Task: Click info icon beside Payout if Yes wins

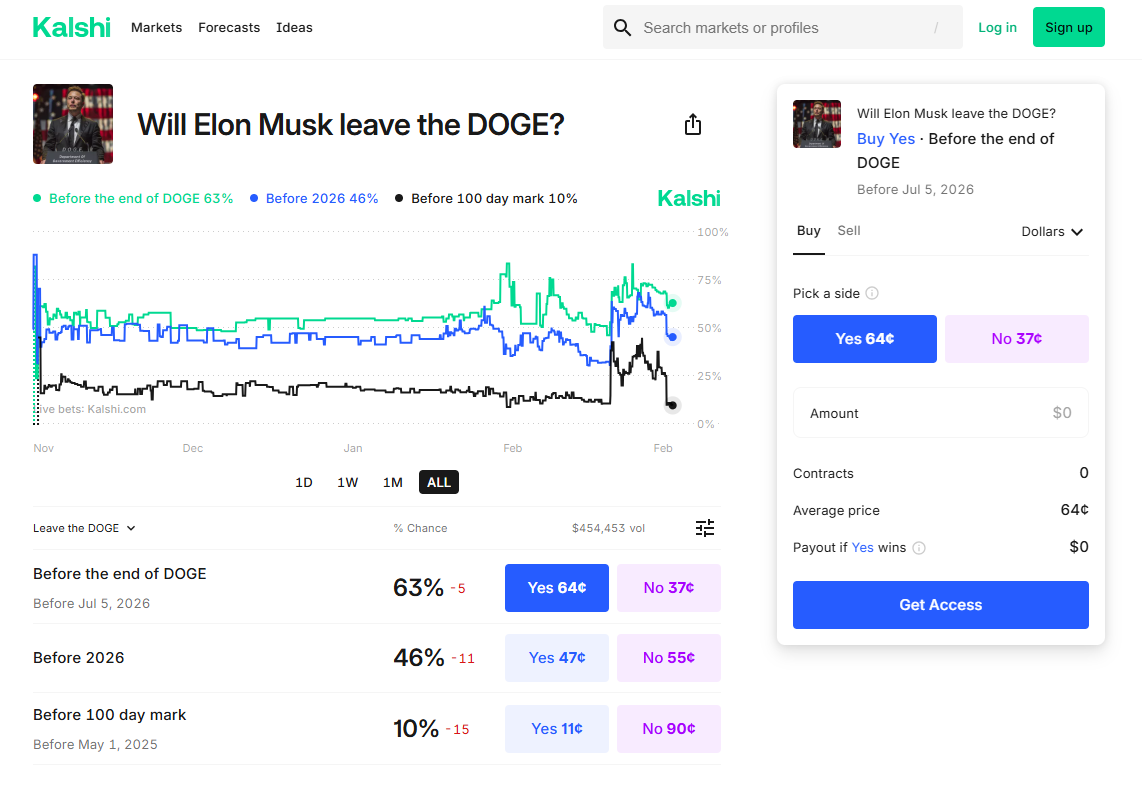Action: pyautogui.click(x=919, y=548)
